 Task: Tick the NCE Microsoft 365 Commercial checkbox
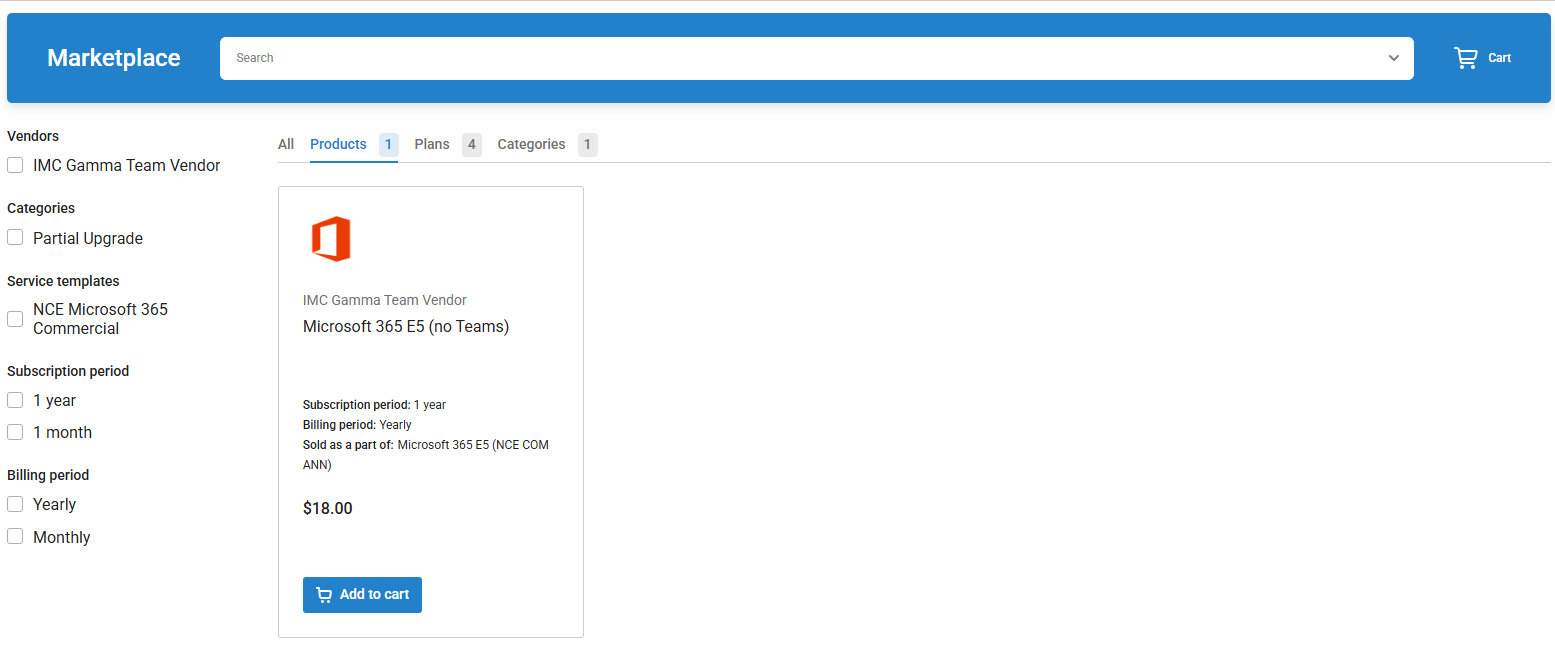[15, 319]
